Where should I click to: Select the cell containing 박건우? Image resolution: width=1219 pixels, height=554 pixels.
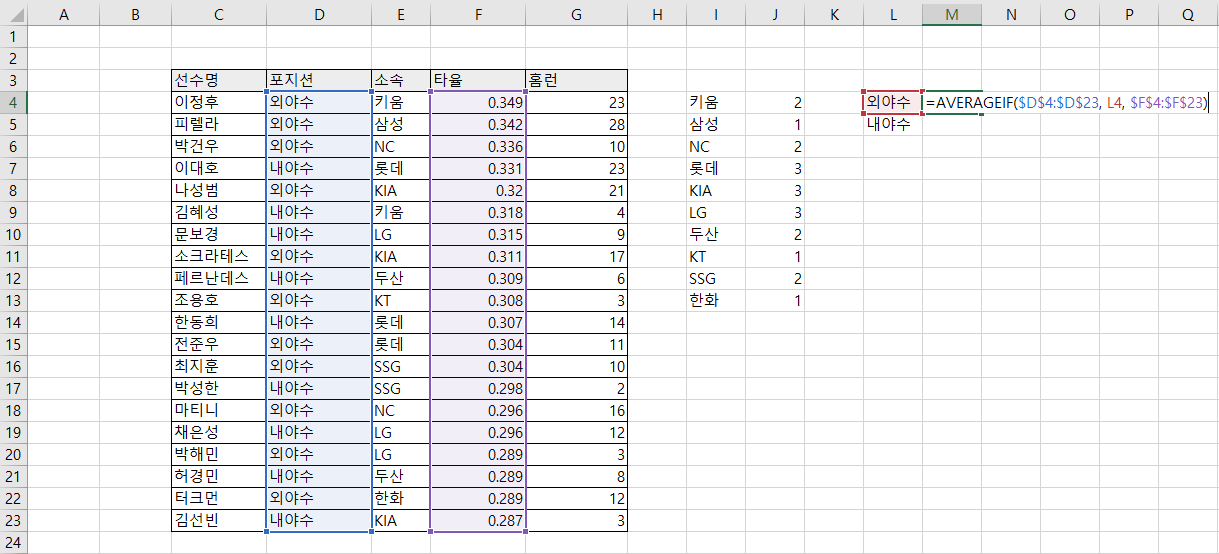click(218, 146)
